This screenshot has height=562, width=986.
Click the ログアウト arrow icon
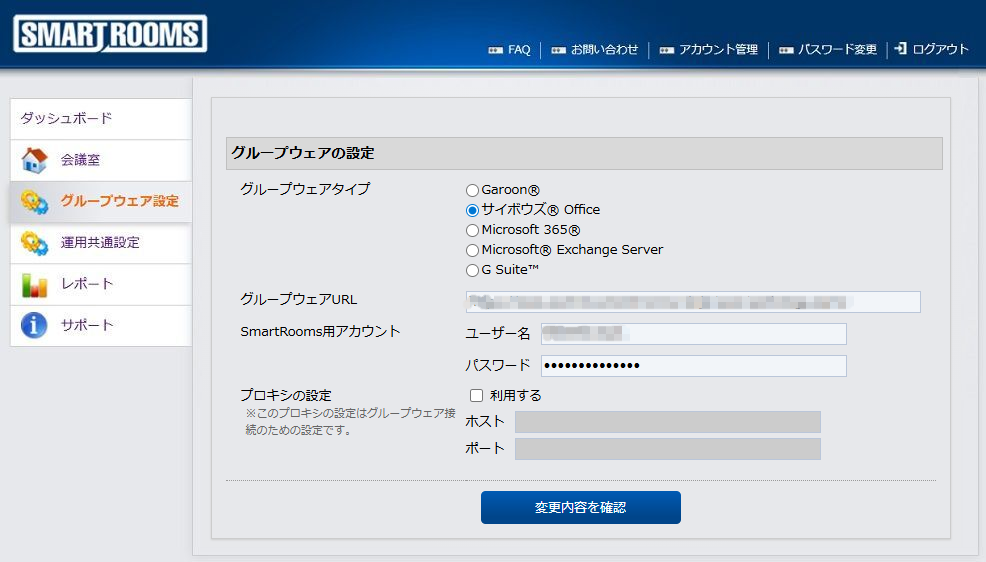pyautogui.click(x=900, y=48)
